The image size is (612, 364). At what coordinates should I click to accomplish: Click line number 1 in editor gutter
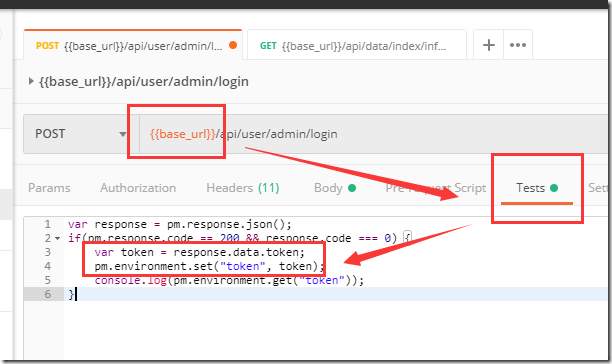[x=48, y=224]
